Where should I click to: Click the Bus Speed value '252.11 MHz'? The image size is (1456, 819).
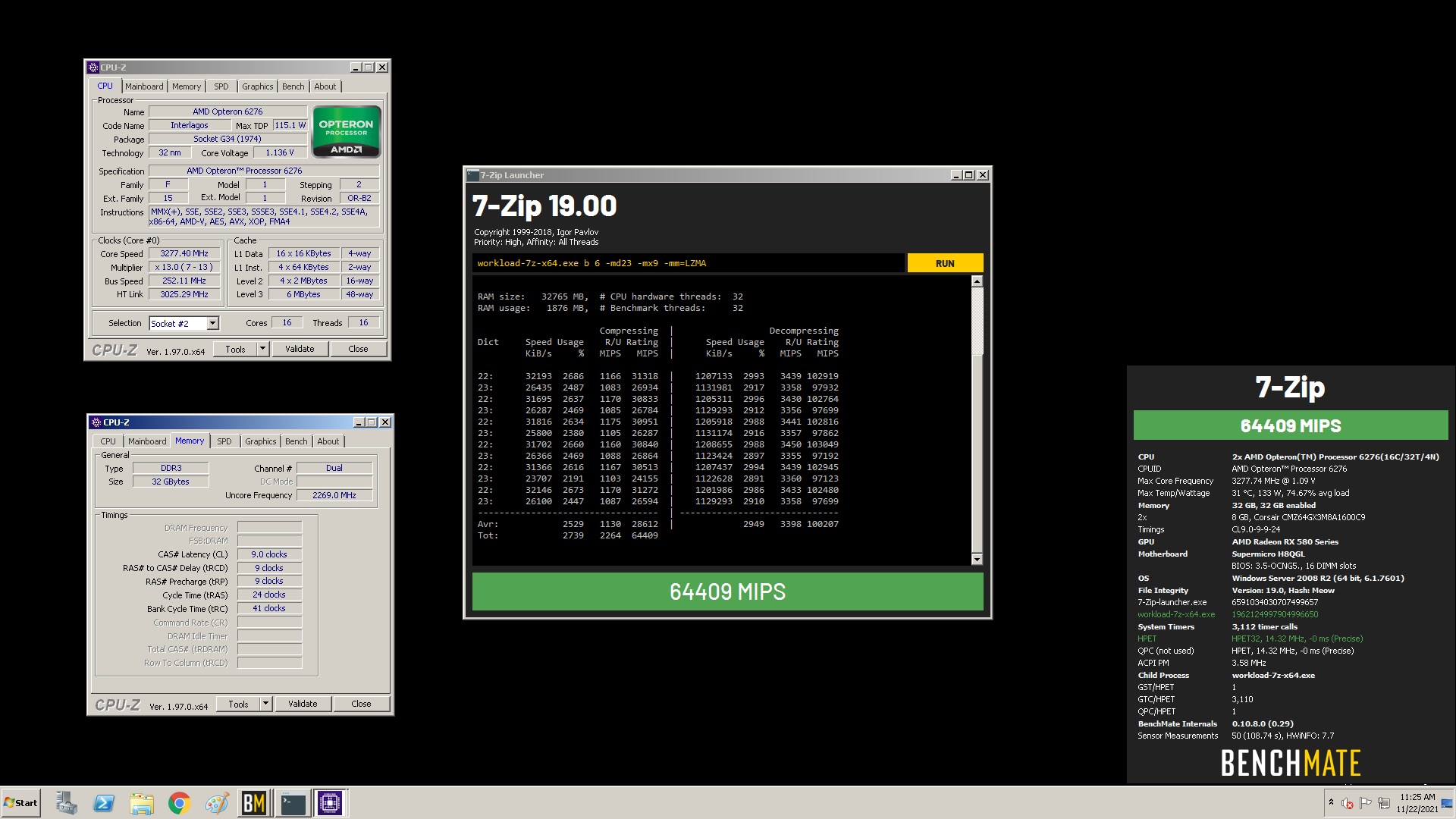(184, 281)
